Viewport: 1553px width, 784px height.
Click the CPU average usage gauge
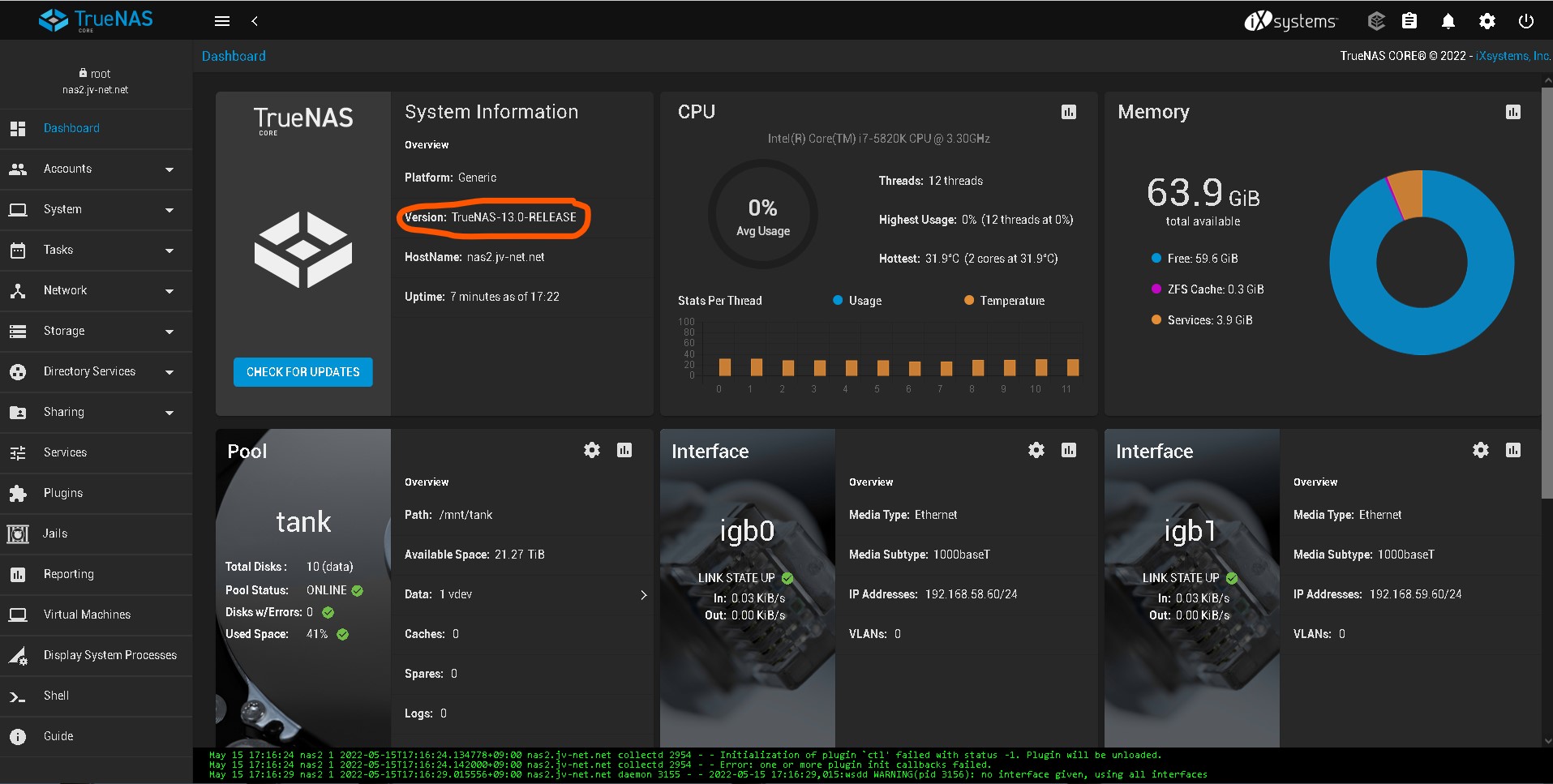tap(763, 215)
